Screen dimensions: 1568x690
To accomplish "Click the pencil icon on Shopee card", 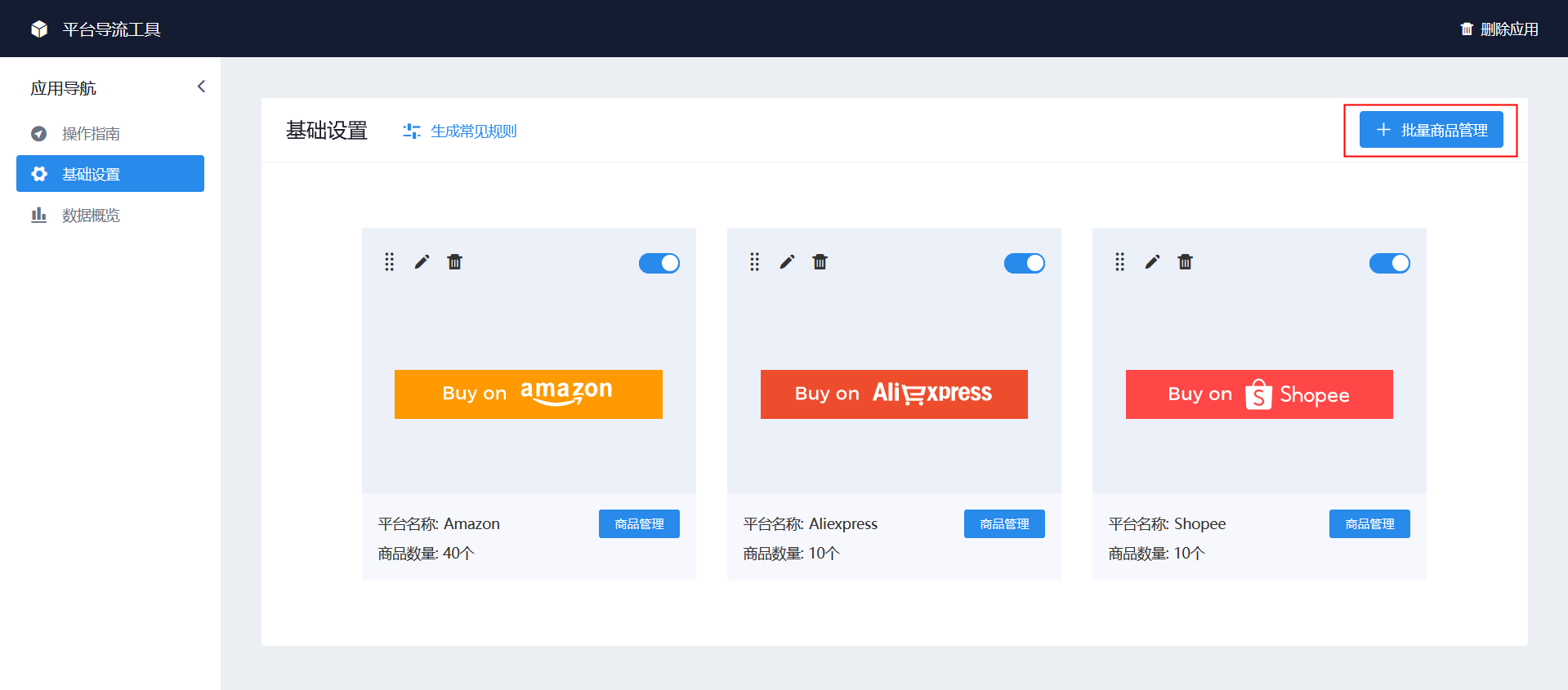I will [x=1152, y=262].
